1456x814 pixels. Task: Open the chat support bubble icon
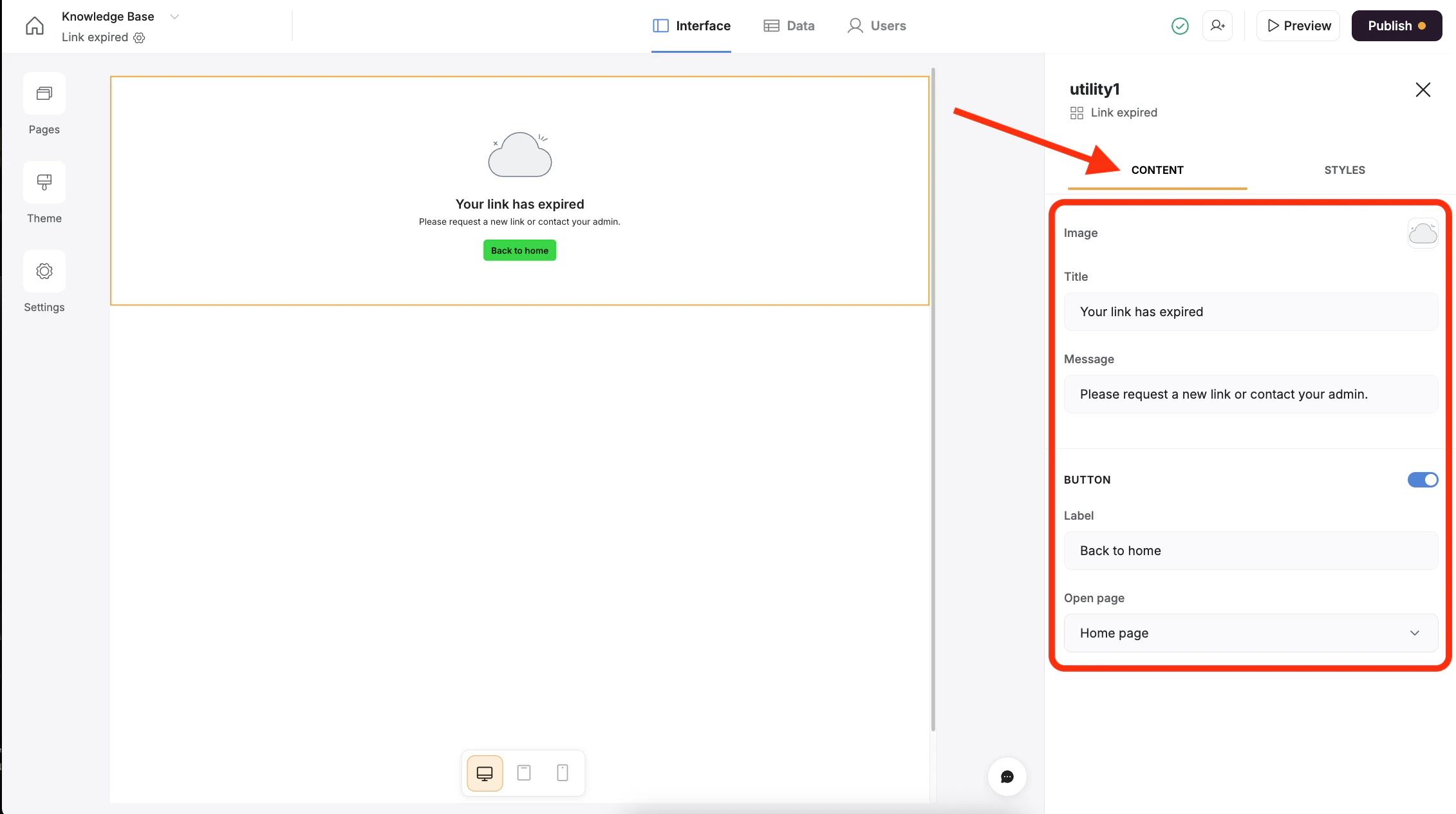1007,777
